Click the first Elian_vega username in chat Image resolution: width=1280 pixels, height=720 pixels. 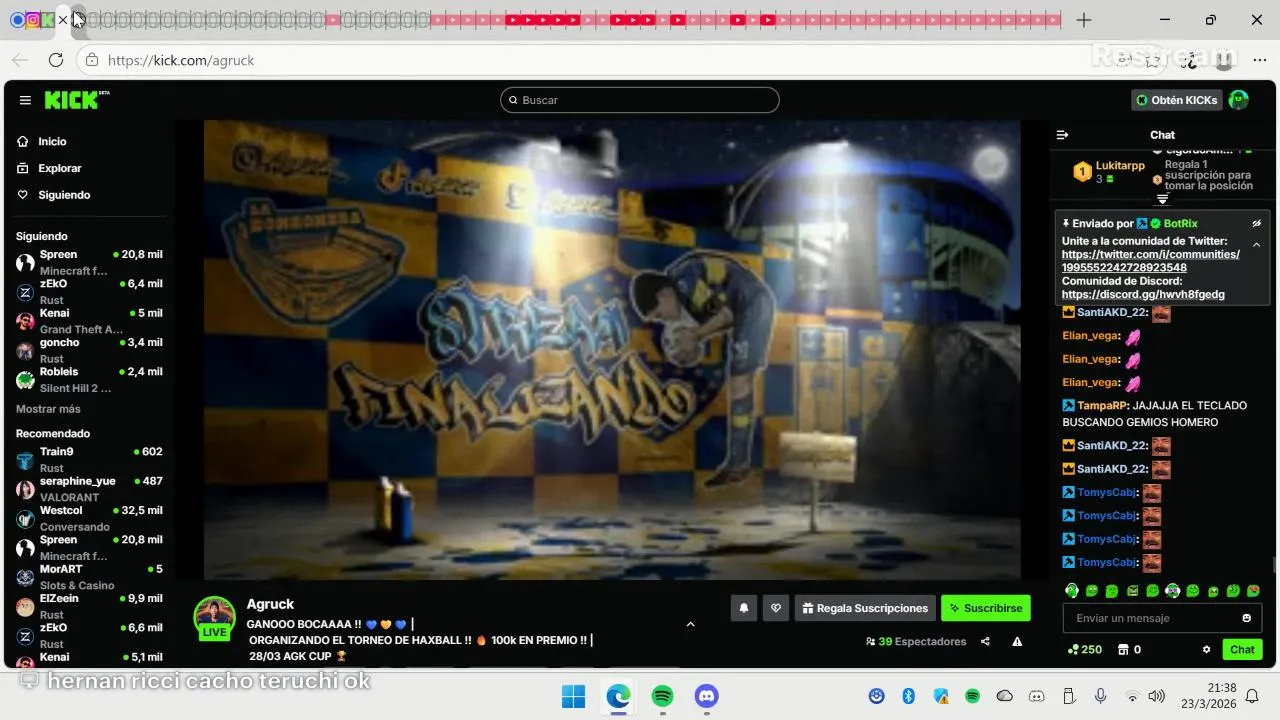(1090, 336)
